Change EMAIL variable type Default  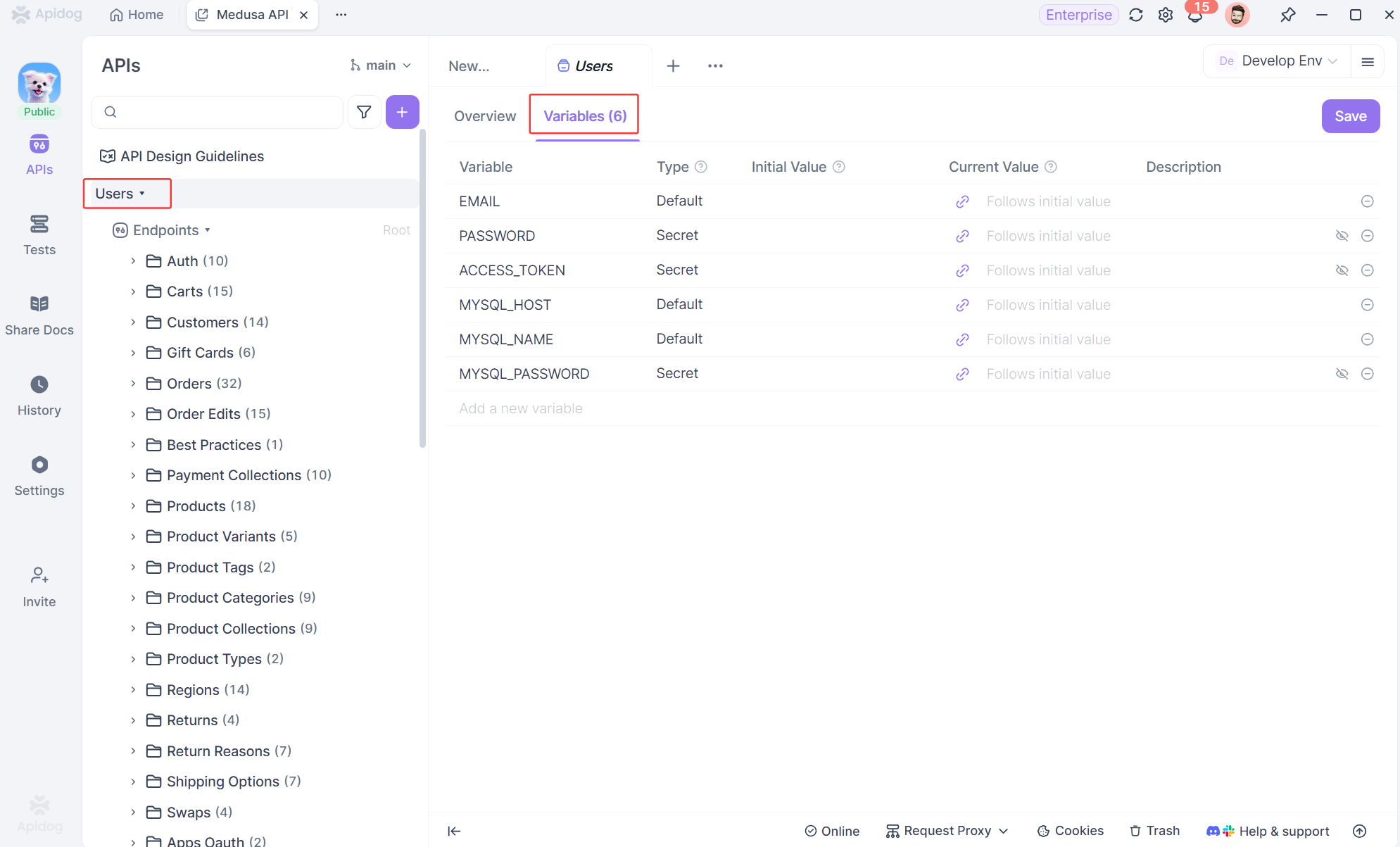pyautogui.click(x=679, y=201)
